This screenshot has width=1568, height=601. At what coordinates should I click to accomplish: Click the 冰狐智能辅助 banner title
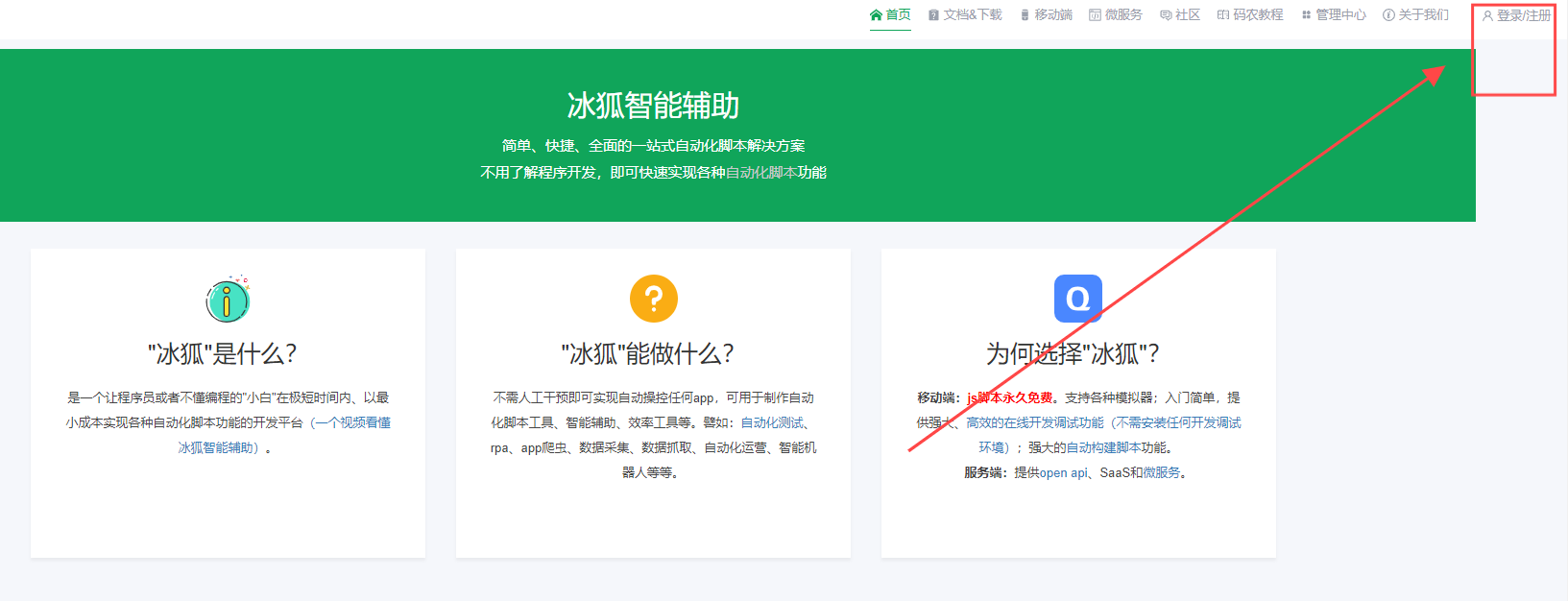pos(653,106)
